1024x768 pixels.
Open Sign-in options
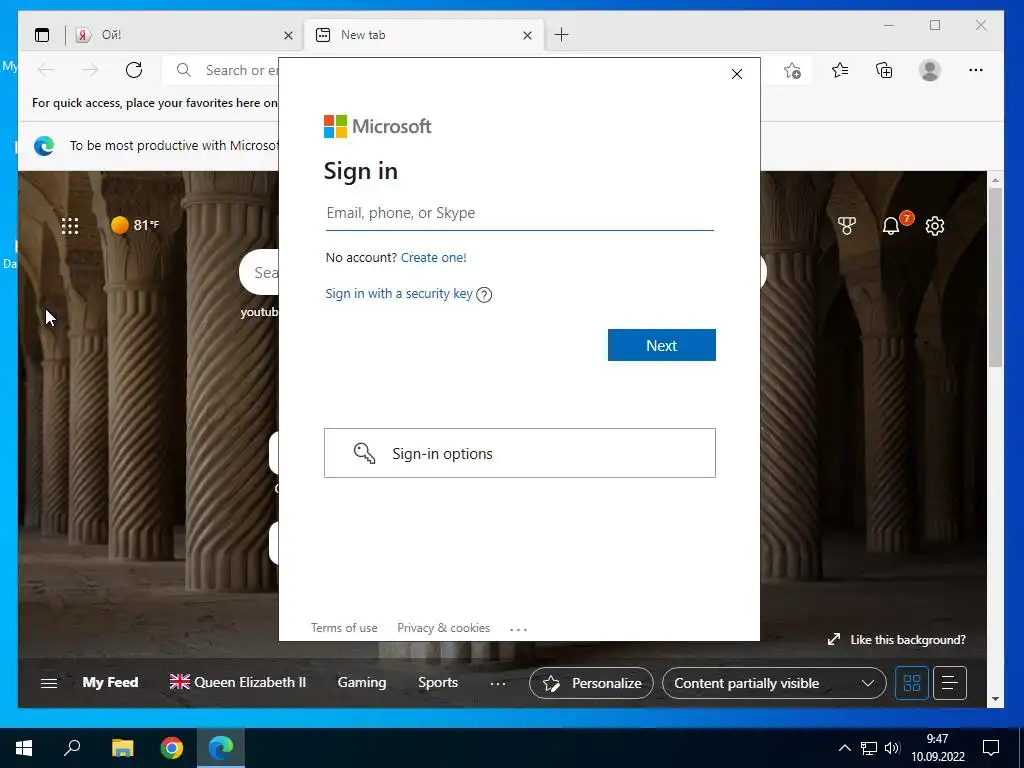pos(520,453)
